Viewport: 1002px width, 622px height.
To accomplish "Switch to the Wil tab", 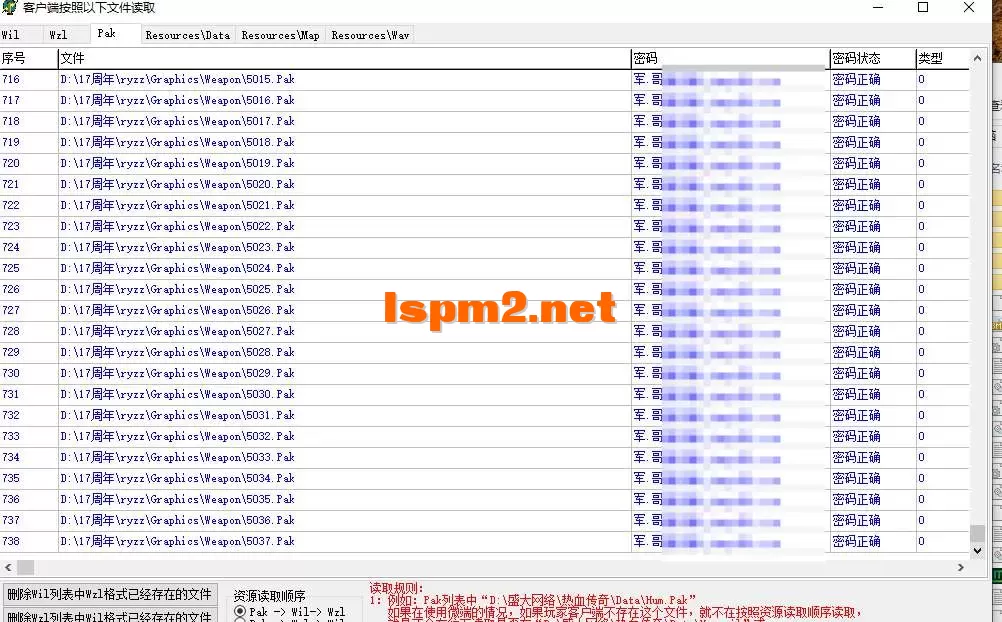I will click(10, 35).
